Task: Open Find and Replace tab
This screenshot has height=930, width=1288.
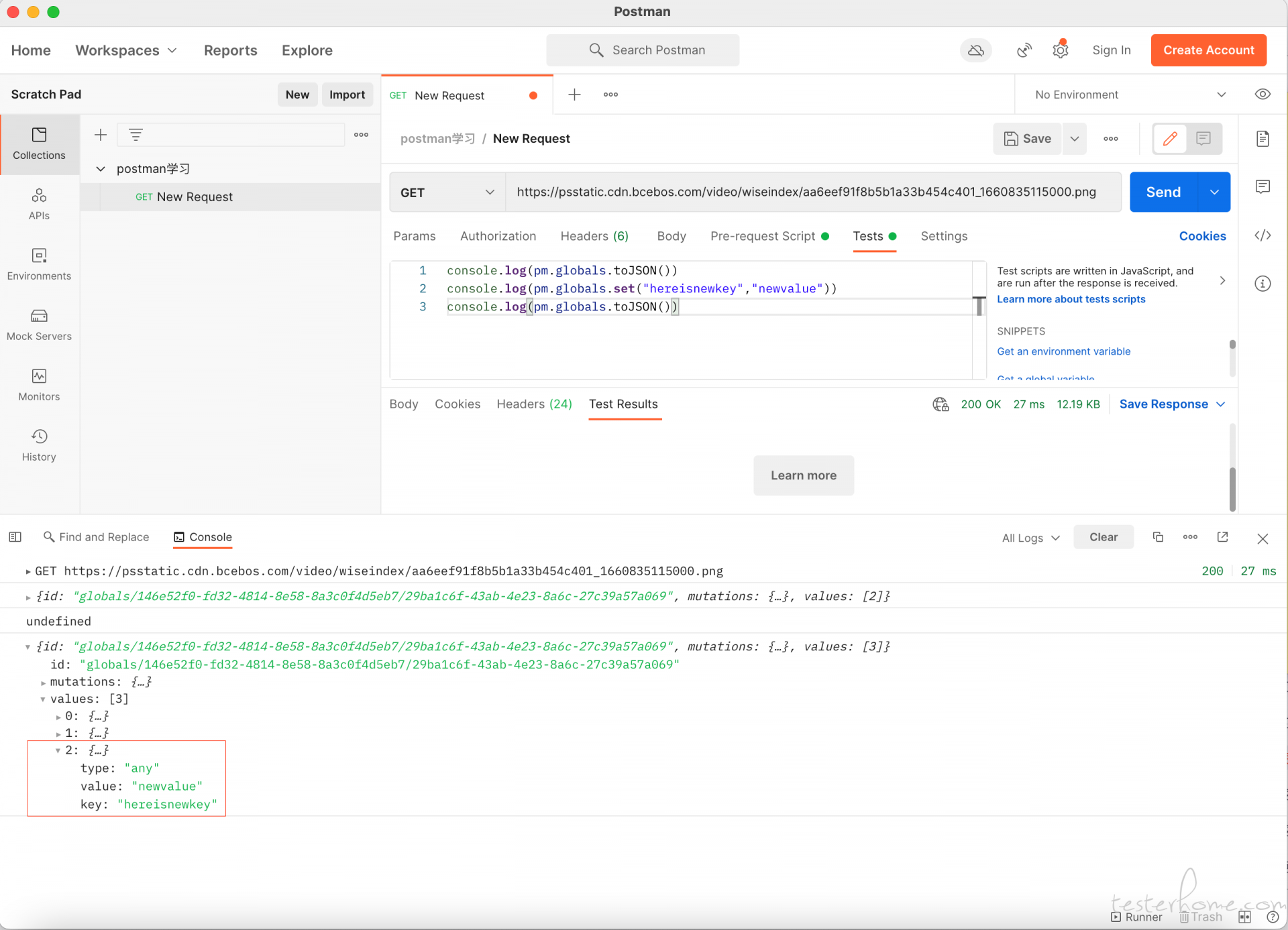Action: [x=96, y=537]
